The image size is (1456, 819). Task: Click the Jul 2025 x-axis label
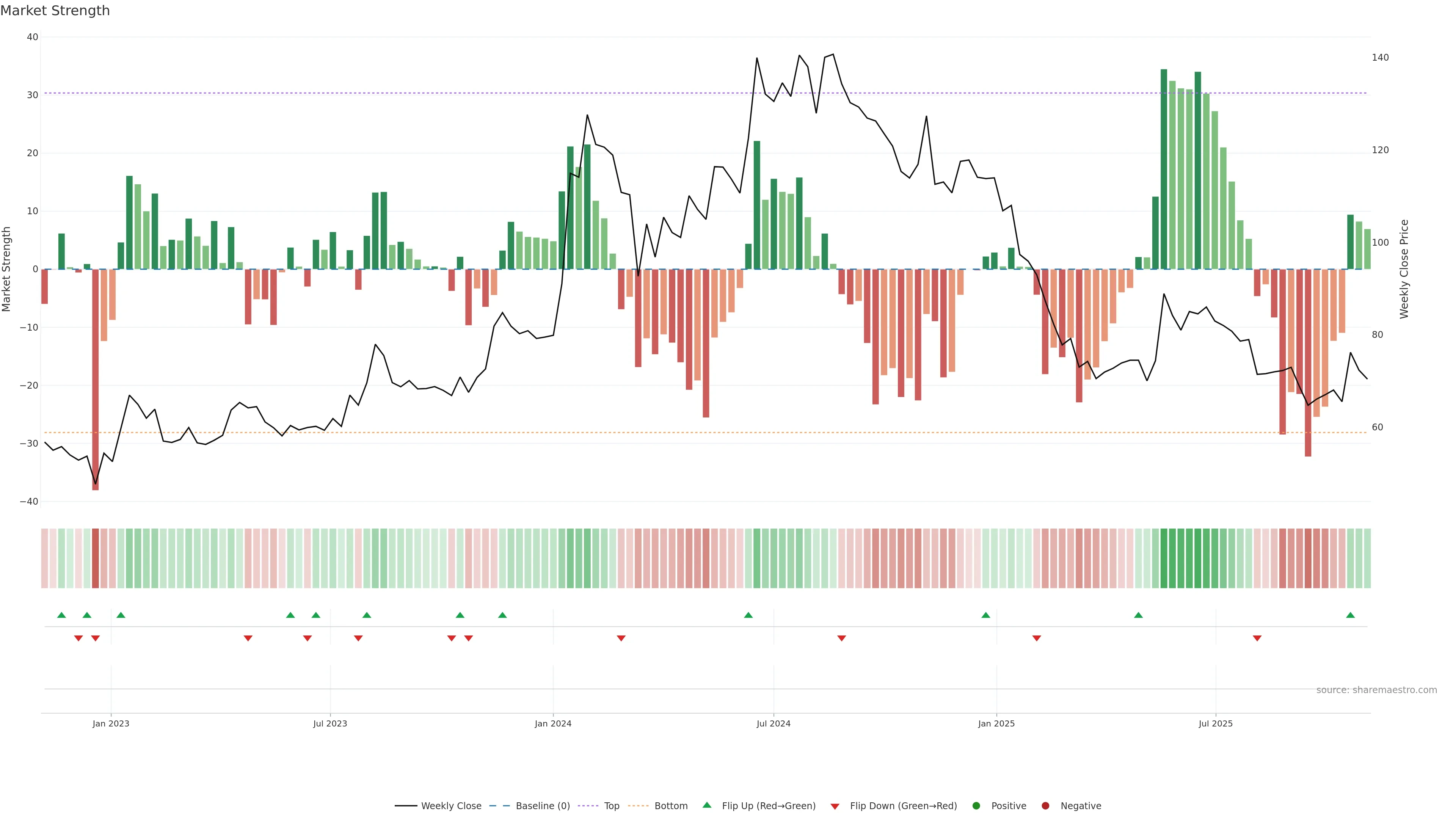tap(1215, 723)
